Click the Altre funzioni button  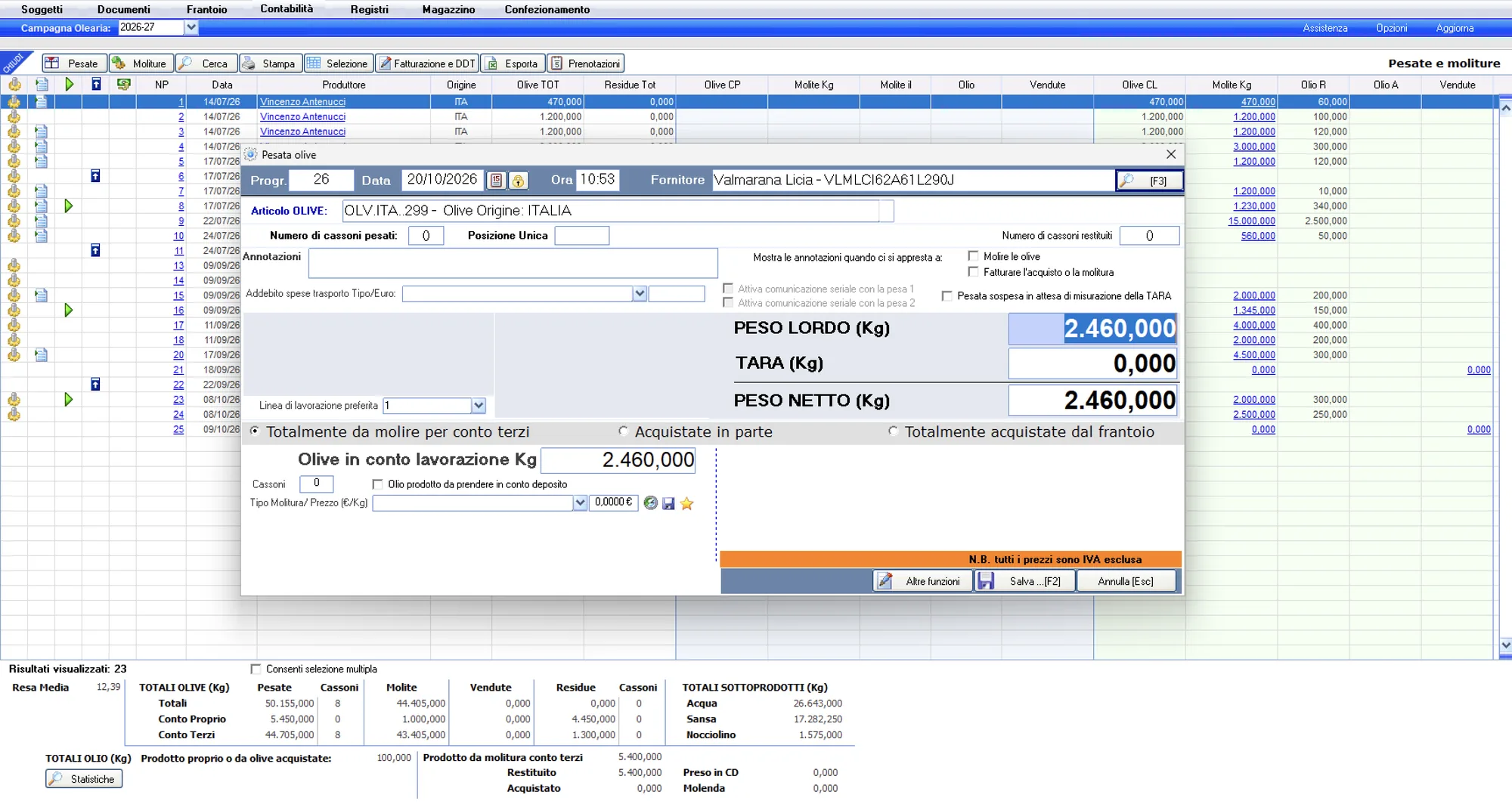pos(923,581)
